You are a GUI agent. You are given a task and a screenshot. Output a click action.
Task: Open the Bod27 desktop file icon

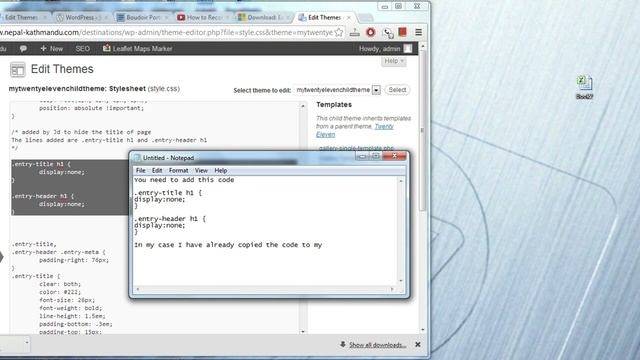click(584, 87)
